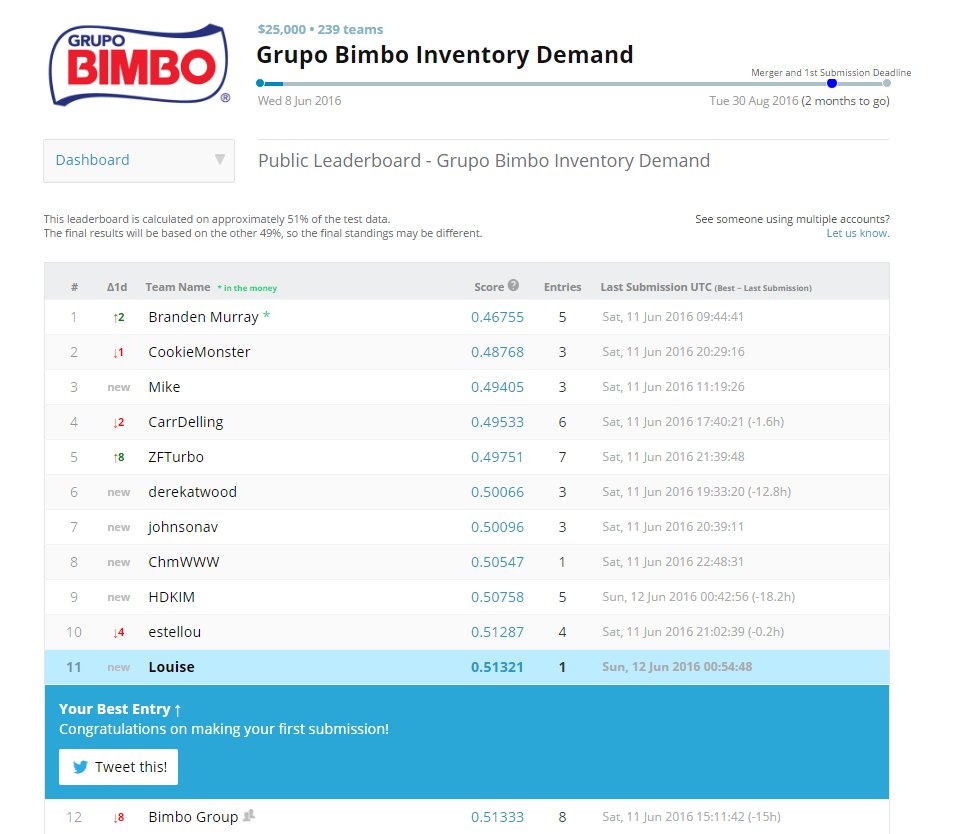Open Mike's team page
The width and height of the screenshot is (953, 834).
(x=164, y=387)
